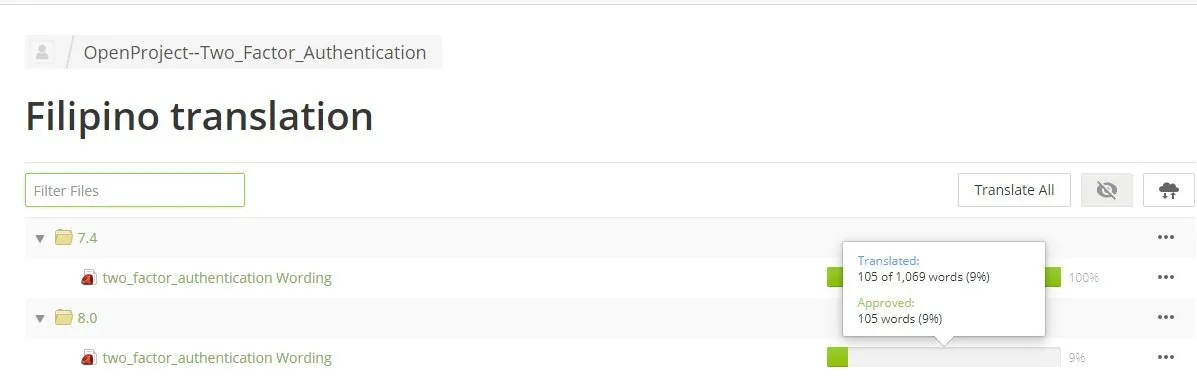Toggle the hidden strings eye icon button
This screenshot has width=1197, height=378.
1106,190
